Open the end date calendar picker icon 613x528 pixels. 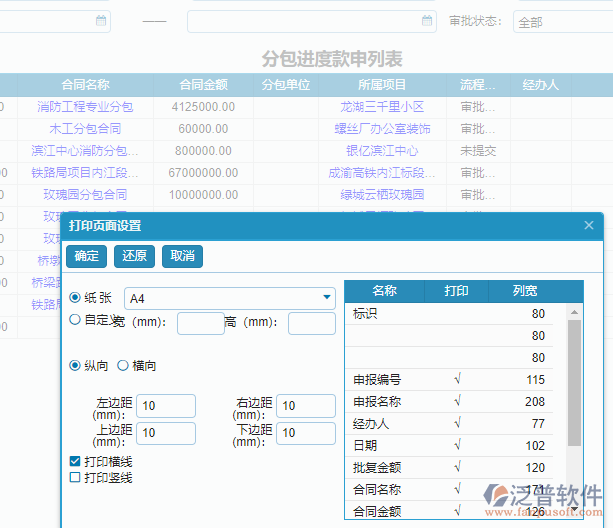point(427,20)
